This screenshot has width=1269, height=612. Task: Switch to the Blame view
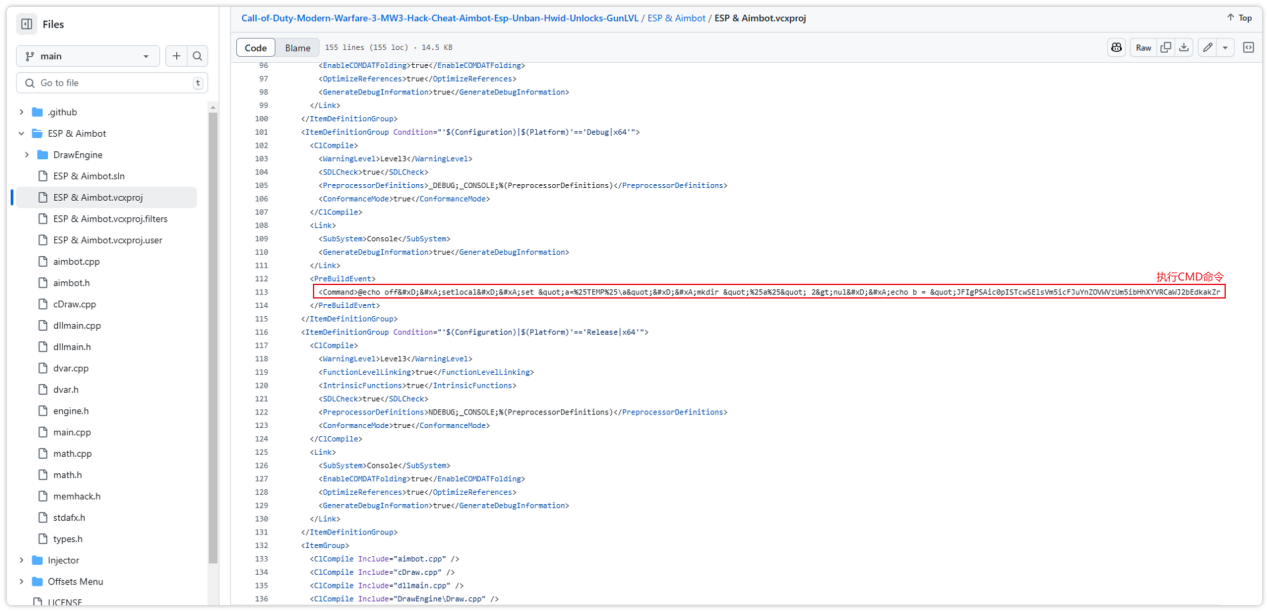tap(297, 46)
